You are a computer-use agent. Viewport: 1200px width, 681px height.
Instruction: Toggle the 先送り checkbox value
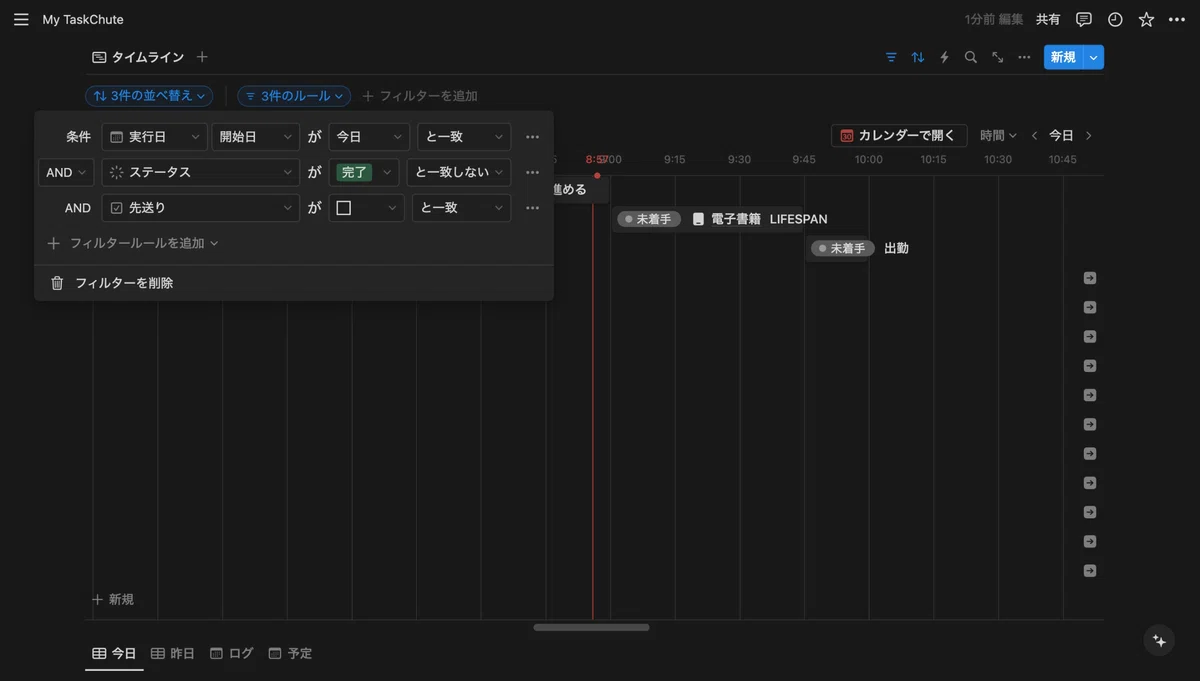343,208
